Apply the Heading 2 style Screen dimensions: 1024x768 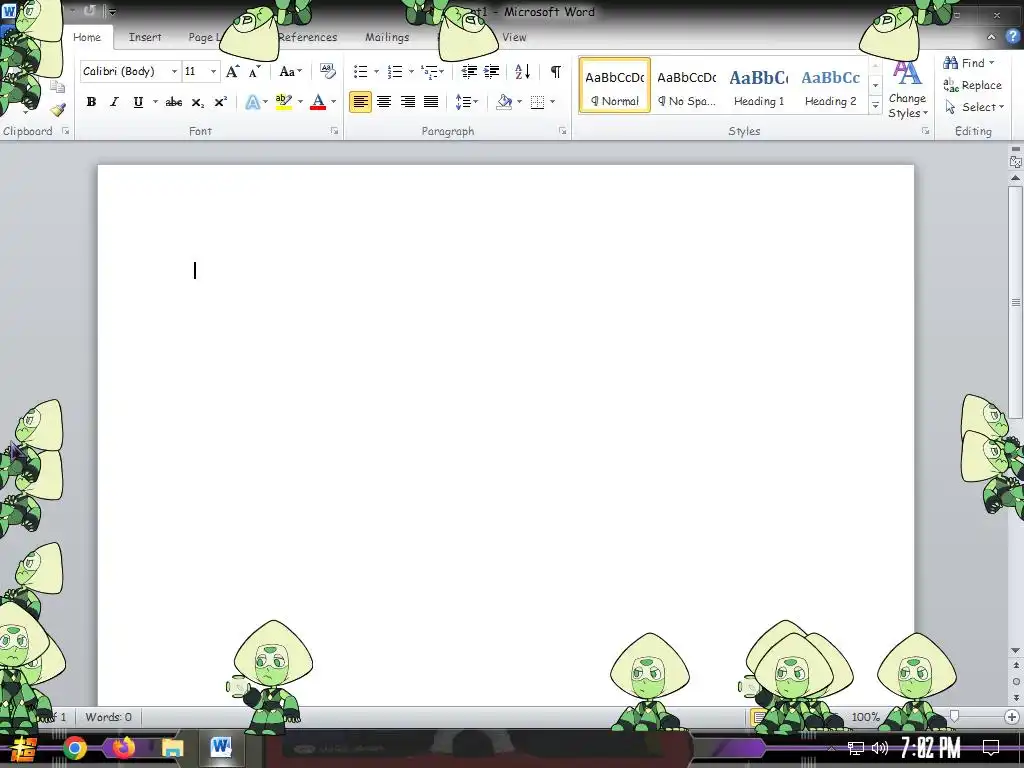coord(830,86)
